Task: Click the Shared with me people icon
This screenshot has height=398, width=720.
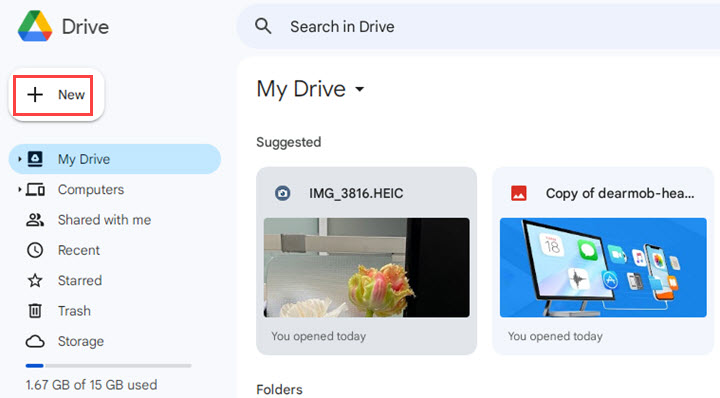Action: pyautogui.click(x=35, y=220)
